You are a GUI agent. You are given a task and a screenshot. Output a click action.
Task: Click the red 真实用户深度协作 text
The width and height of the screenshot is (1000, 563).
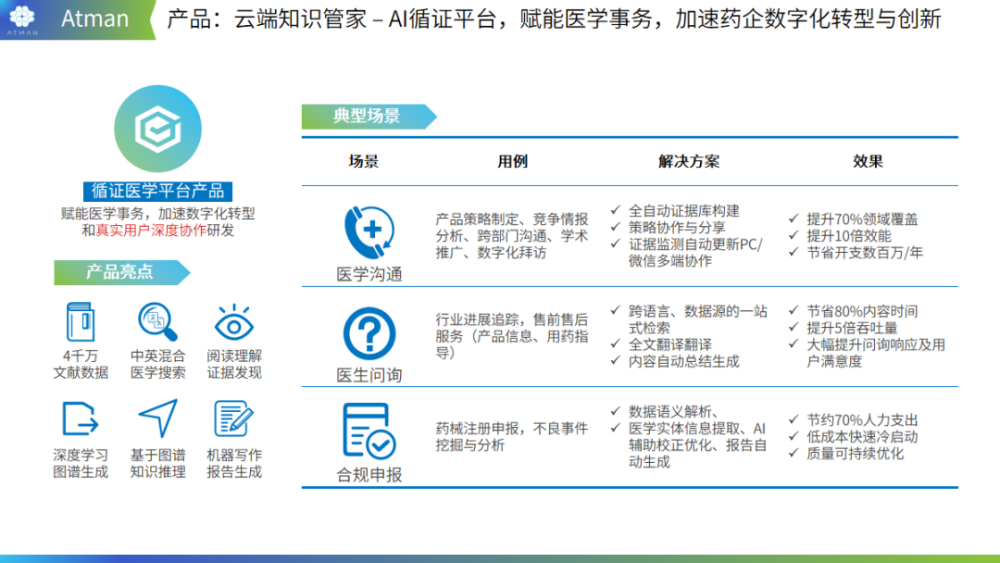(151, 230)
